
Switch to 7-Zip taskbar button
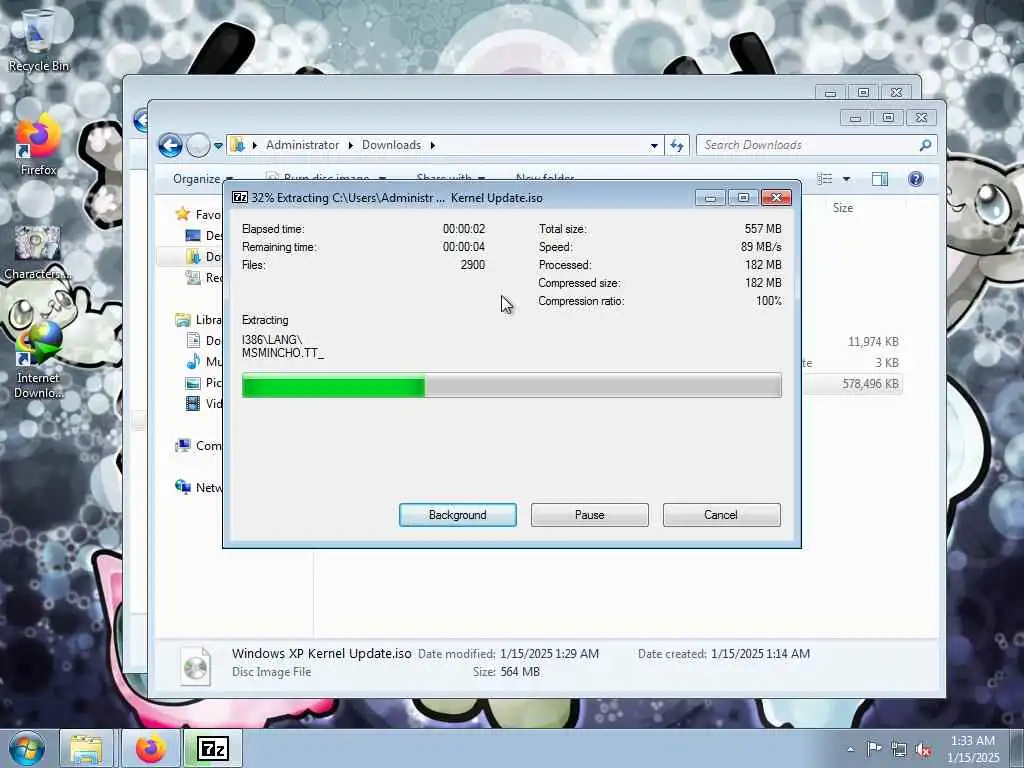click(213, 748)
